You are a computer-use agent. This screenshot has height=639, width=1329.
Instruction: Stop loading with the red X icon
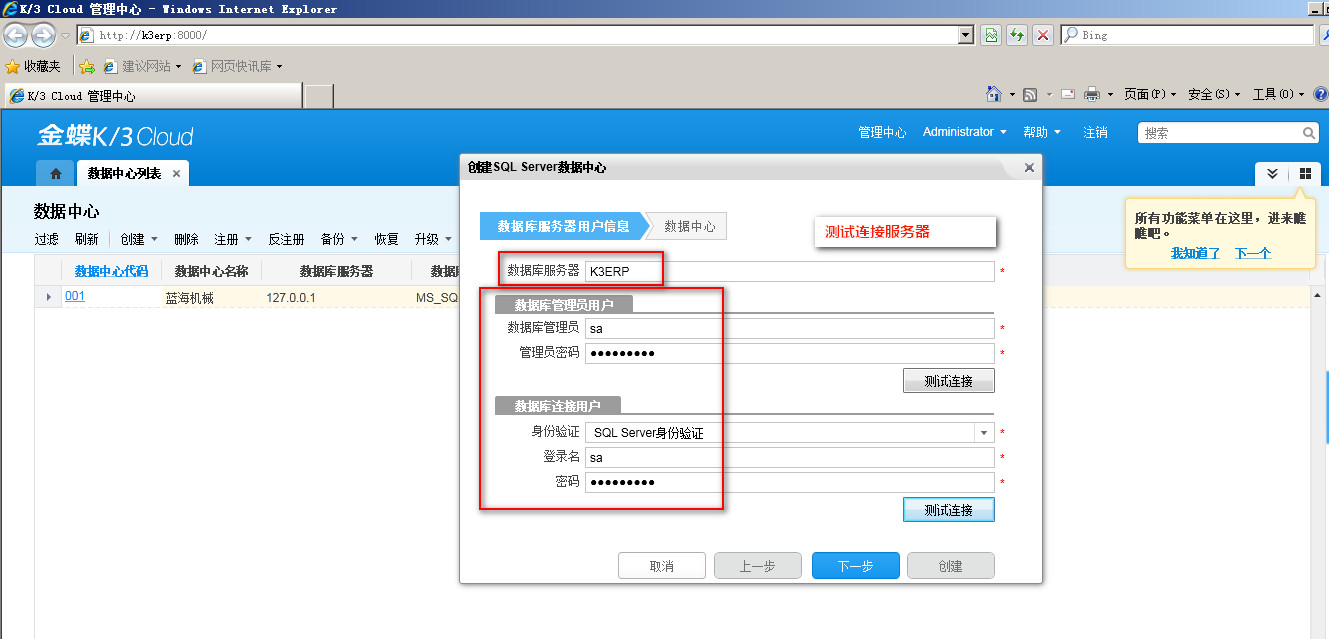point(1043,35)
